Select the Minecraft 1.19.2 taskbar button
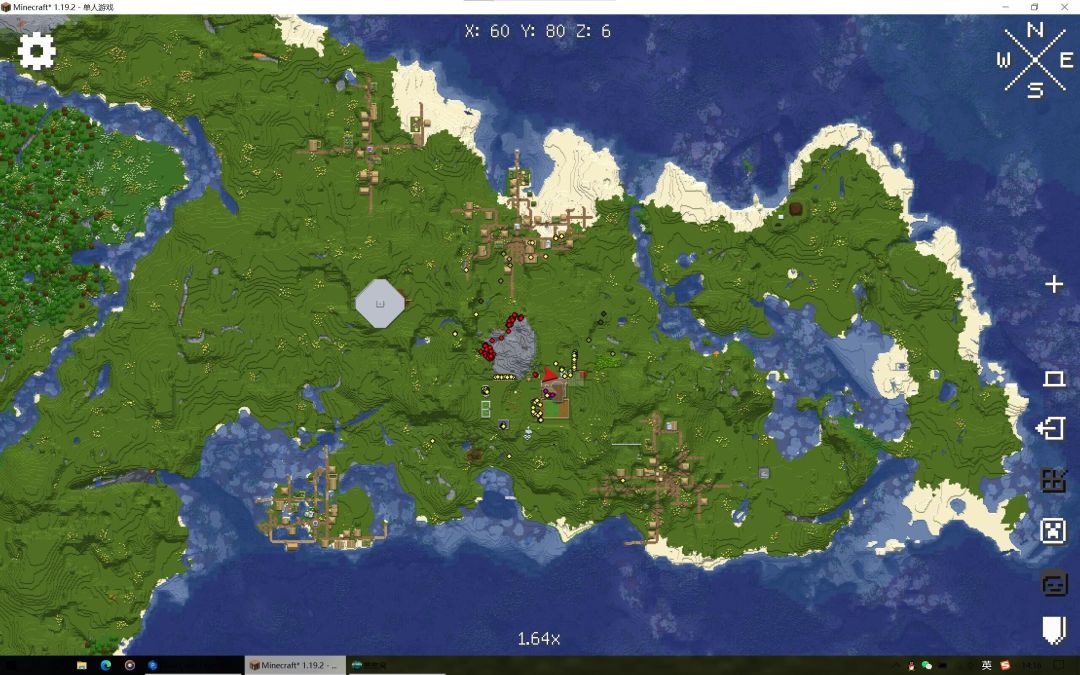This screenshot has height=675, width=1080. [294, 665]
